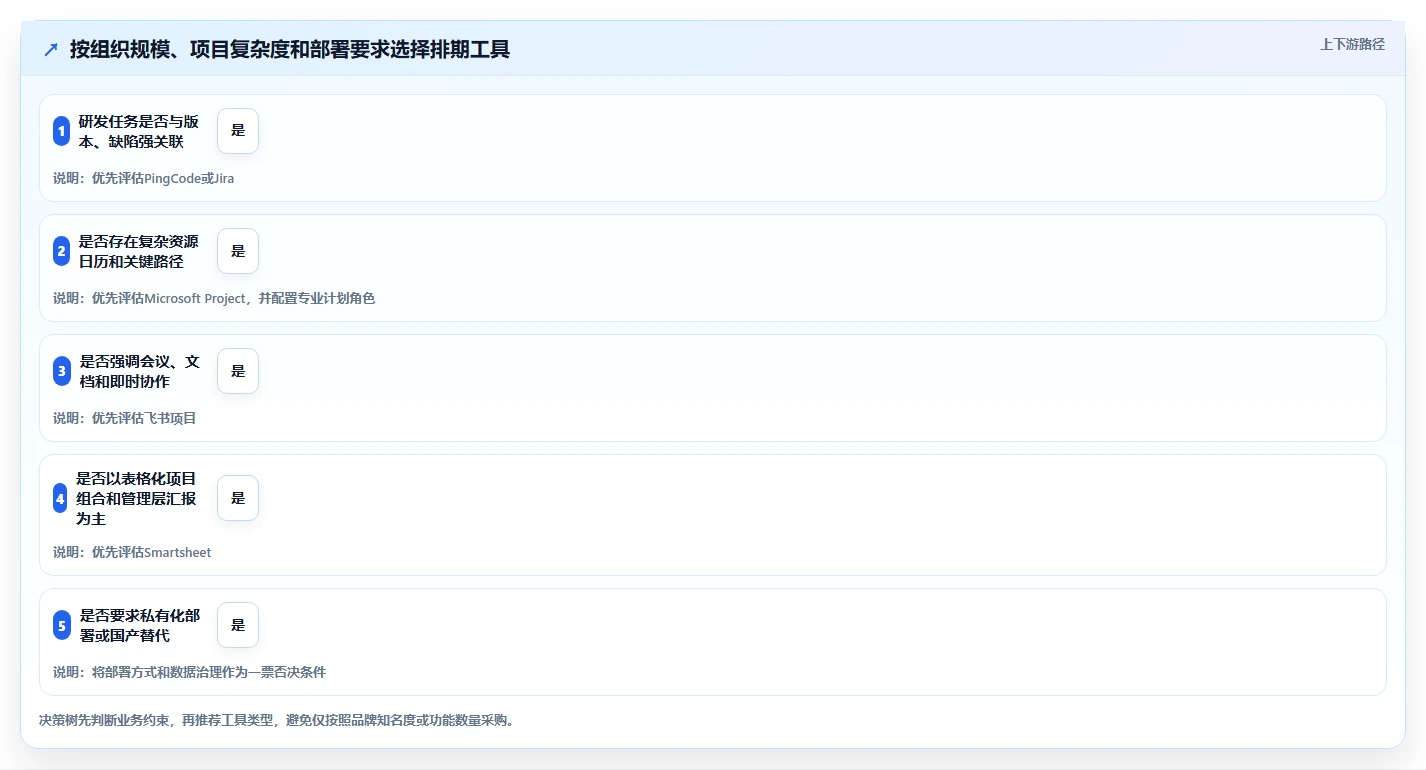Viewport: 1426px width, 770px height.
Task: Select step badge 4 for 表格化项目组合
Action: click(x=60, y=498)
